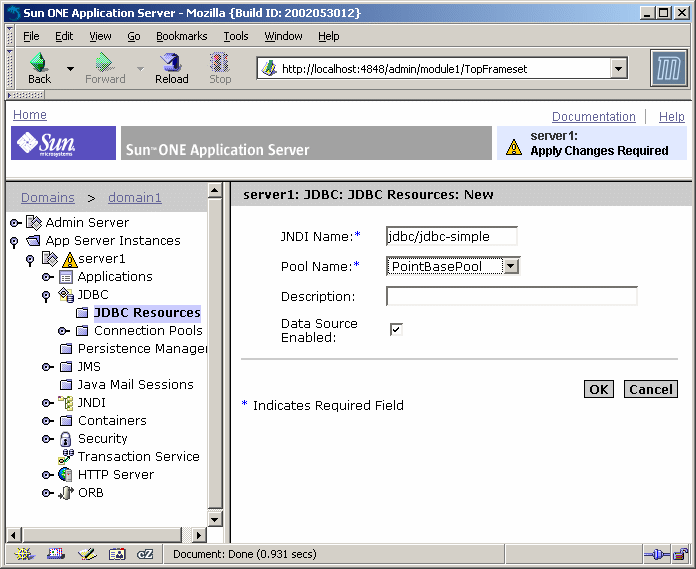Click the Reload page icon
The height and width of the screenshot is (569, 696).
click(171, 62)
